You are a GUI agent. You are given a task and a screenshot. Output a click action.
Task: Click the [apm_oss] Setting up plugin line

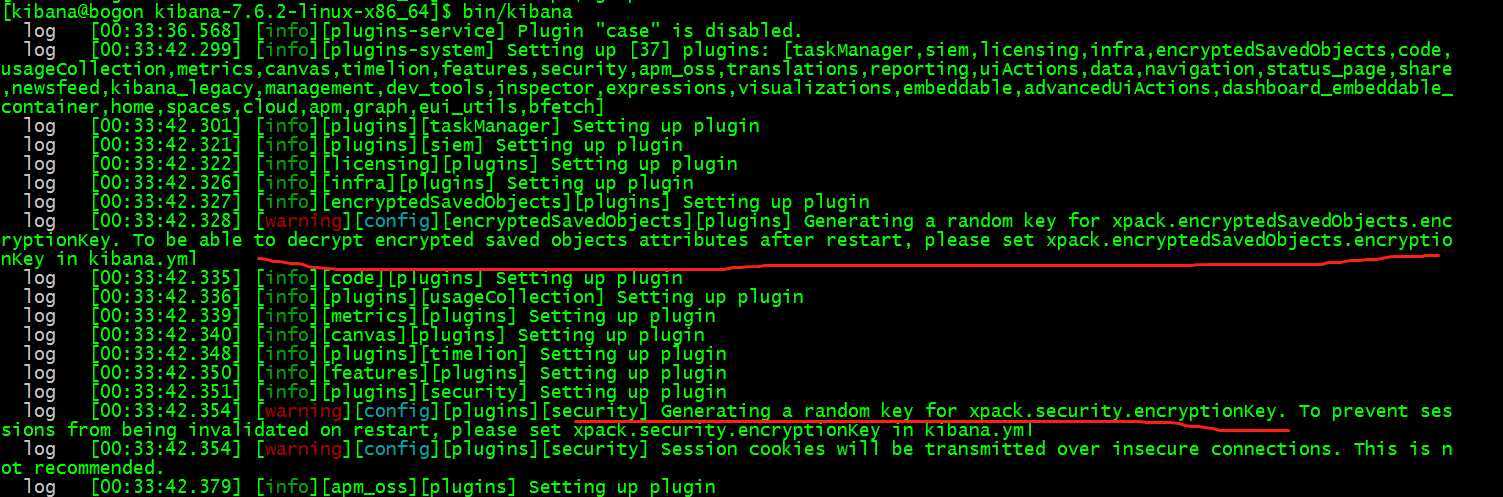pos(370,487)
